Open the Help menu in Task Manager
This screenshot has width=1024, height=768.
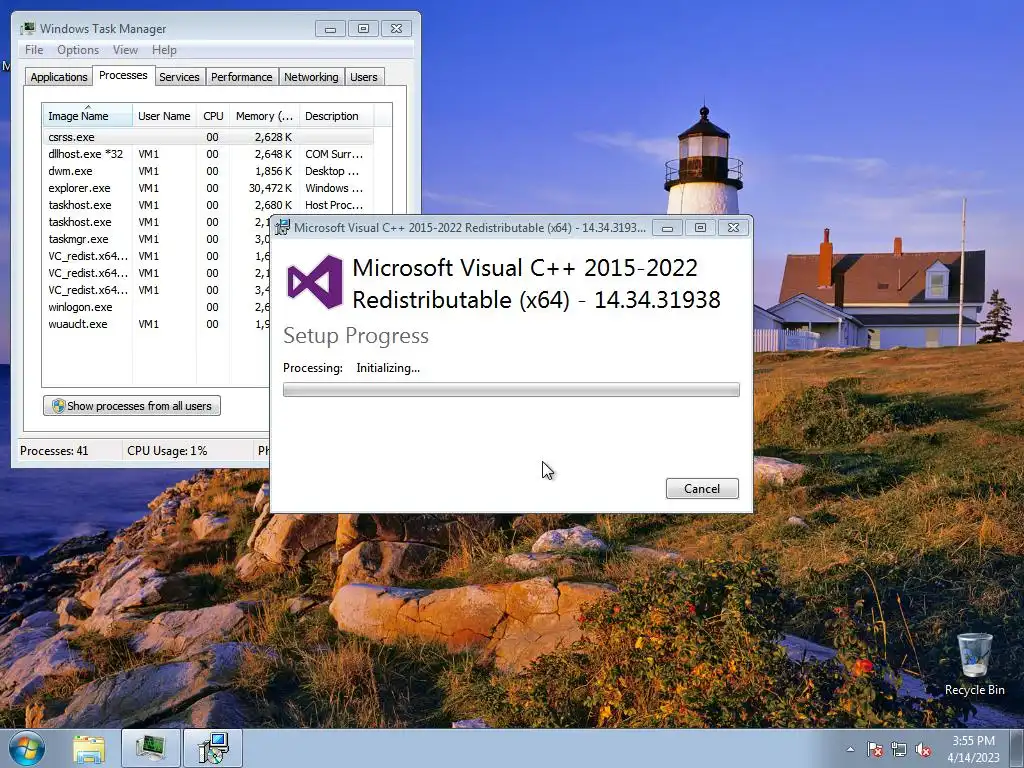[164, 50]
